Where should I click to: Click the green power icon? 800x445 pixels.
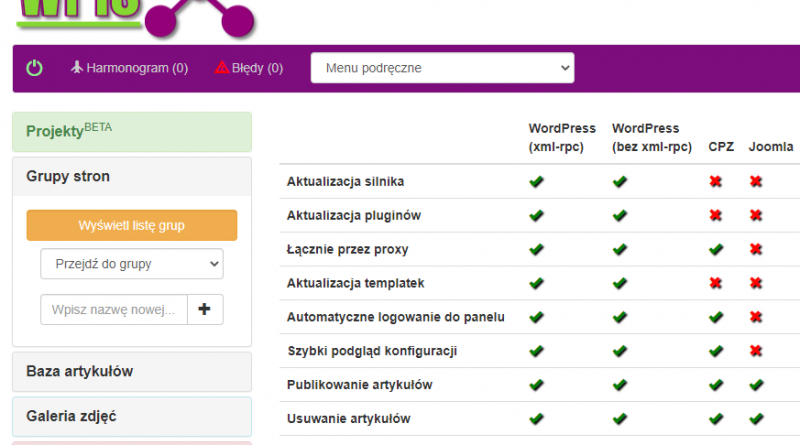click(34, 68)
